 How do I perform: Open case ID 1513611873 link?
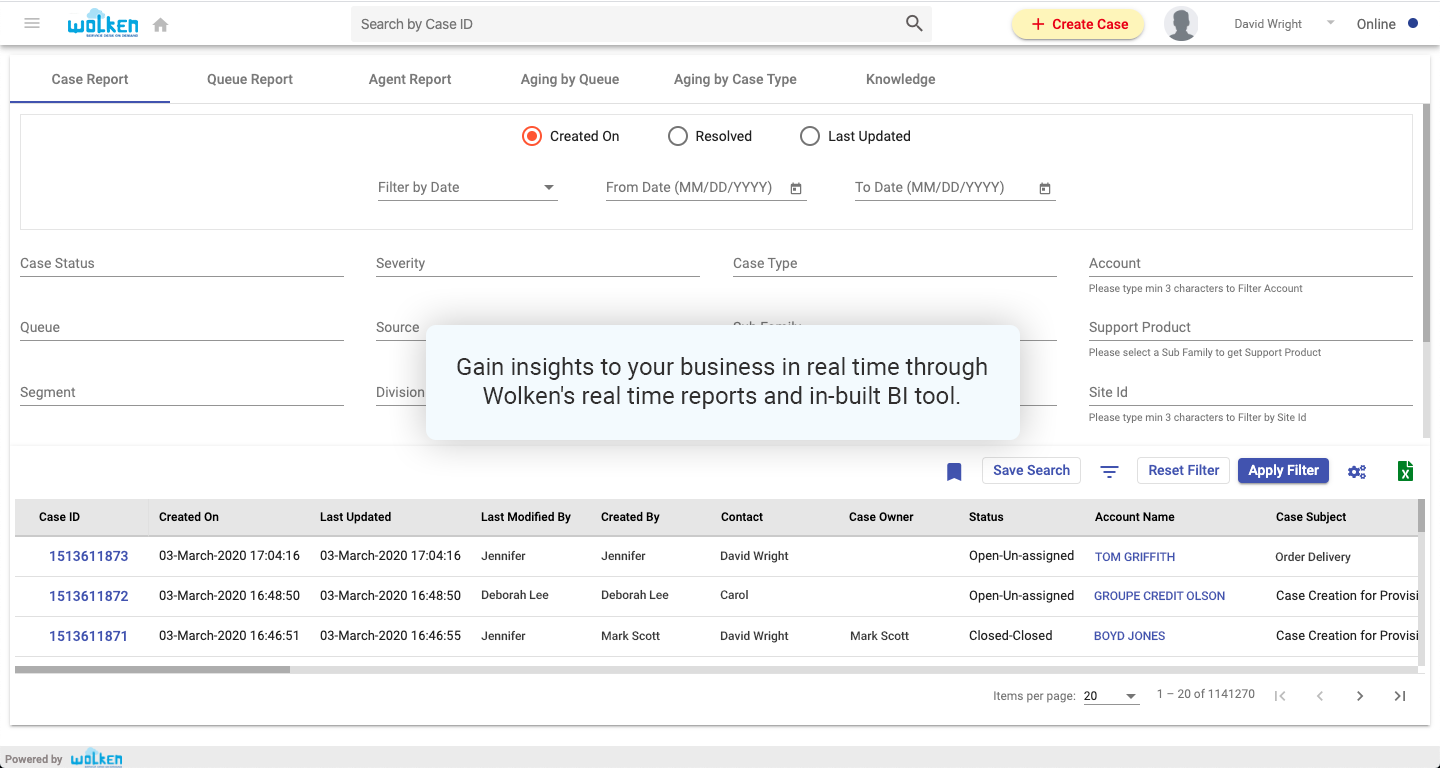89,556
